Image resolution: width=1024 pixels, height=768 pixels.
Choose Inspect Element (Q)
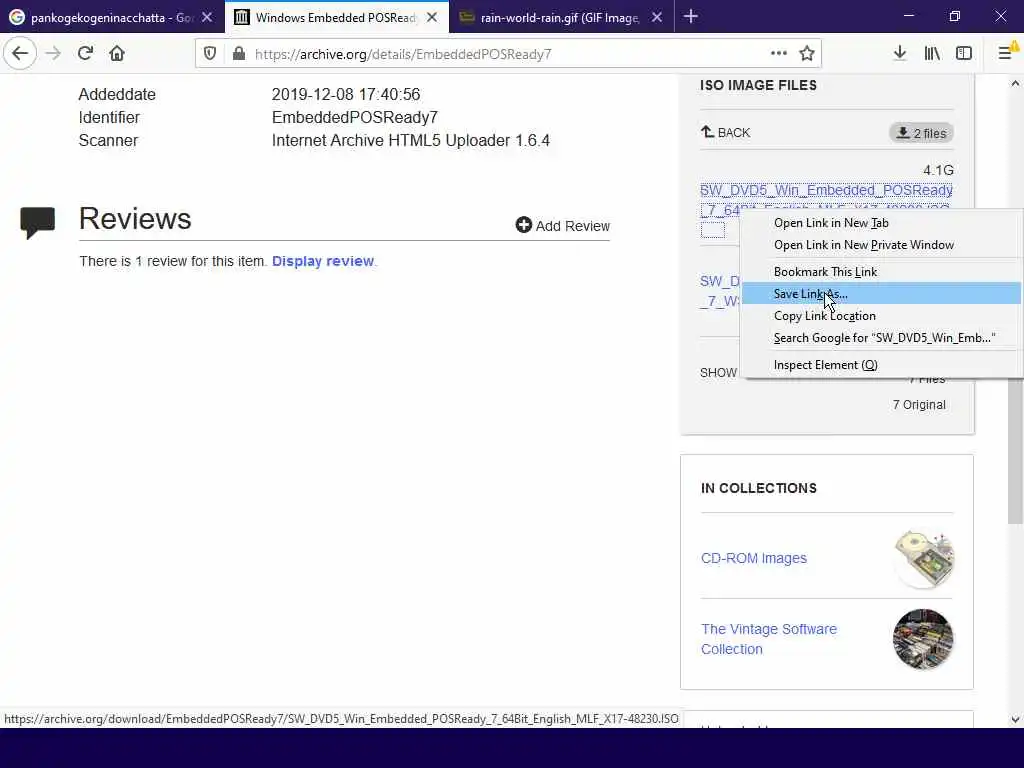882,365
